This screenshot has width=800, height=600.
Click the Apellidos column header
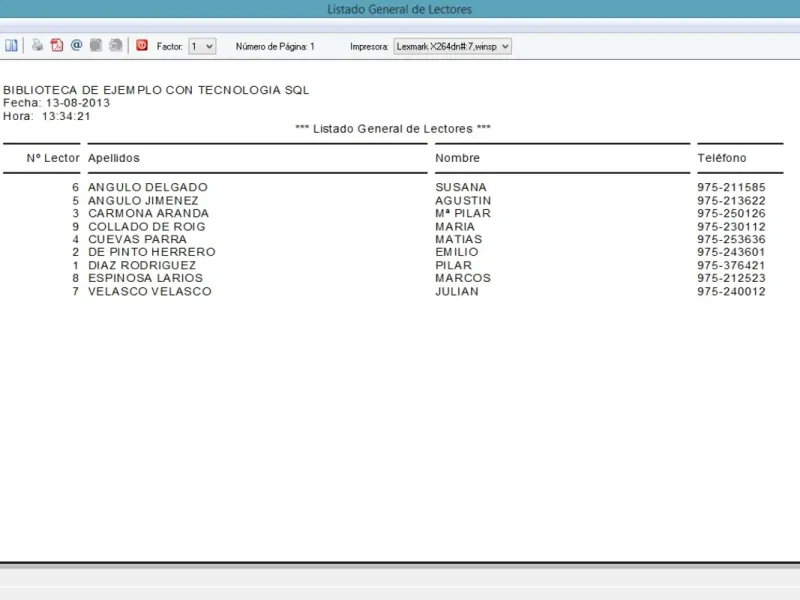pos(114,158)
